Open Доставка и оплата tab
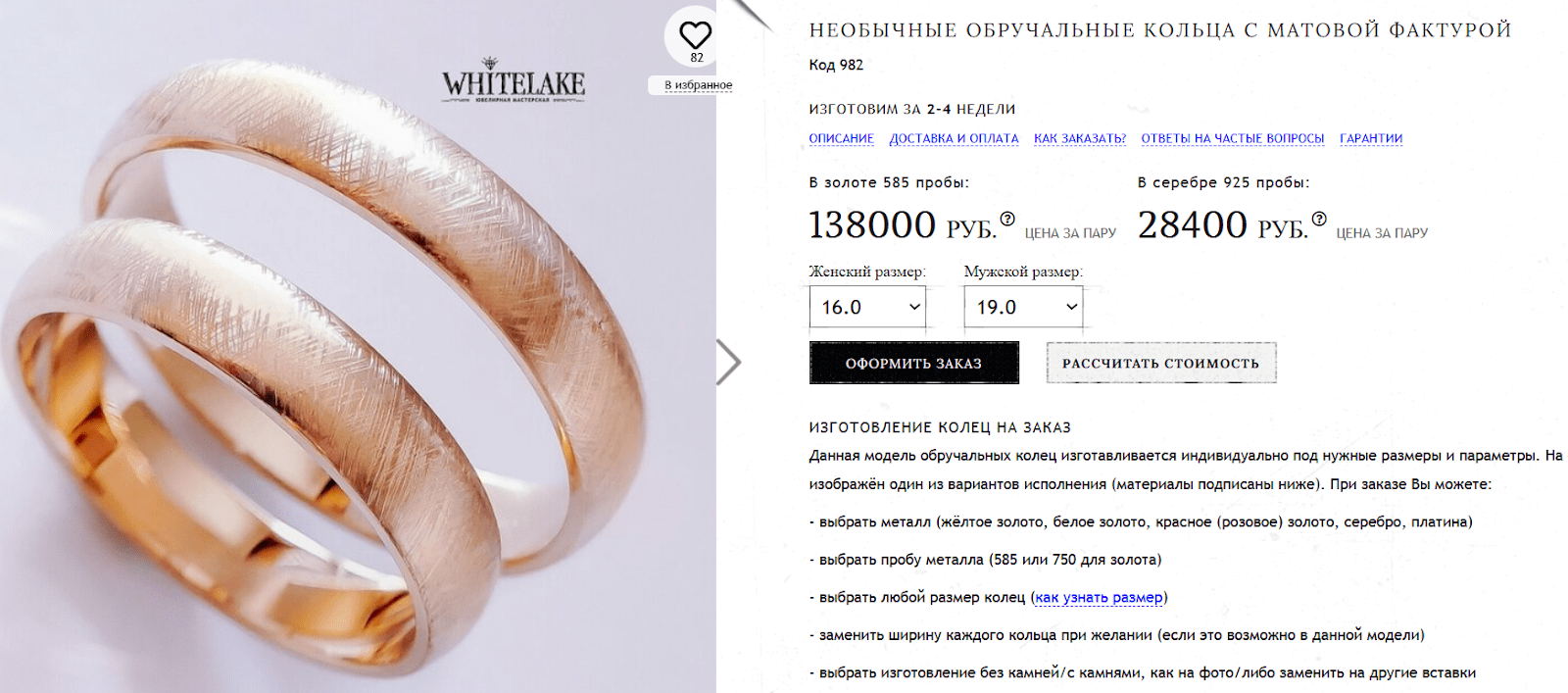Viewport: 1568px width, 693px height. (x=954, y=138)
